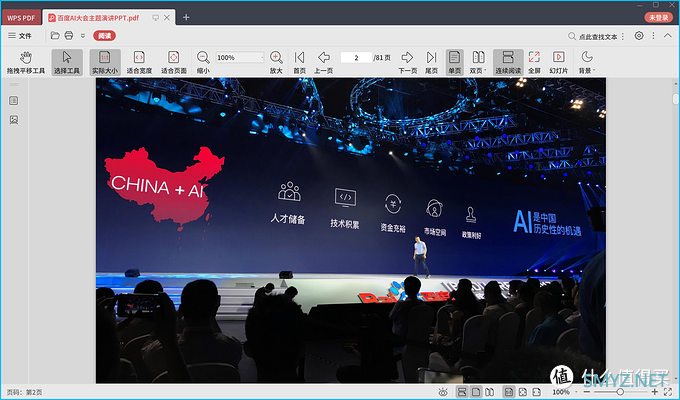
Task: Go to 下一页 next page
Action: click(407, 62)
